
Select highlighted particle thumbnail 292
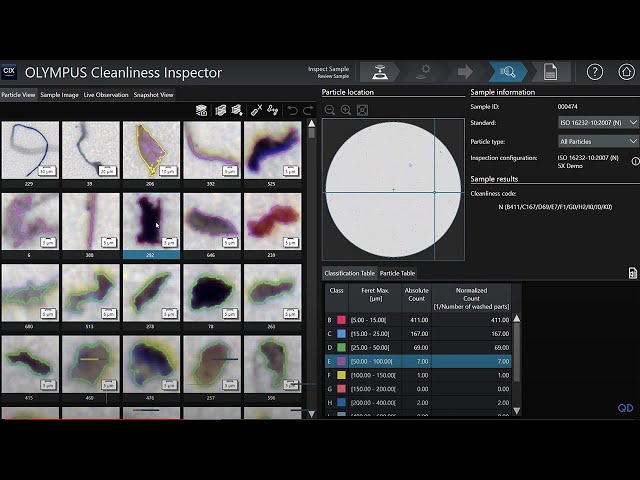coord(151,221)
